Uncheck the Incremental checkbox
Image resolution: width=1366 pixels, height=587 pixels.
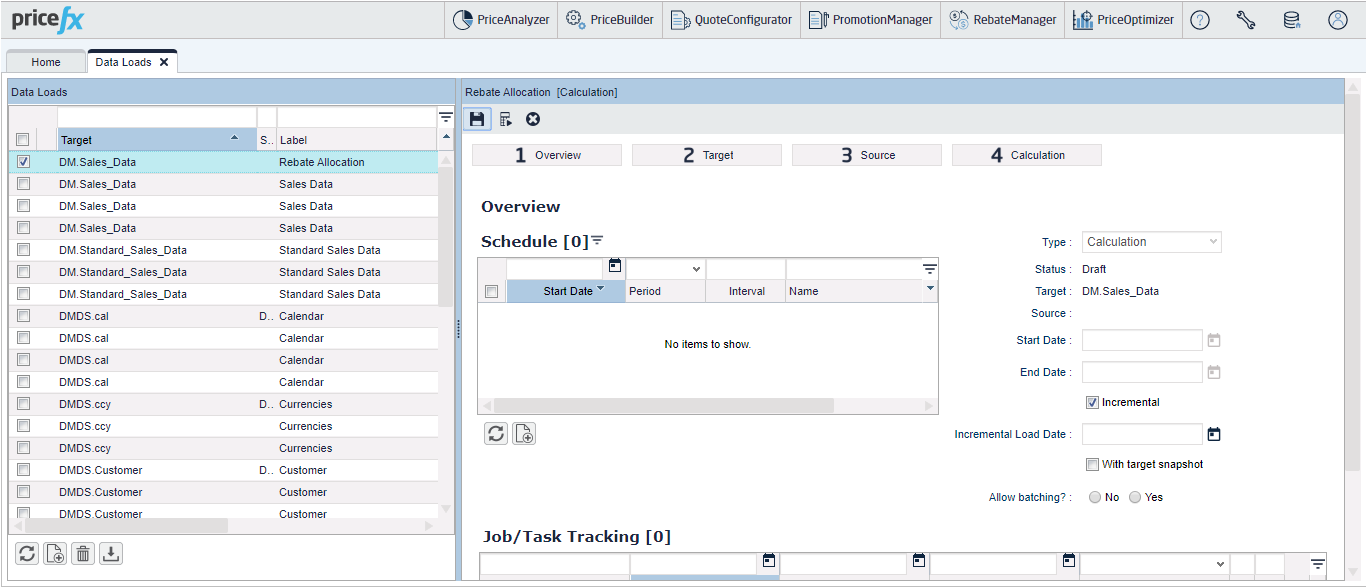pyautogui.click(x=1092, y=402)
